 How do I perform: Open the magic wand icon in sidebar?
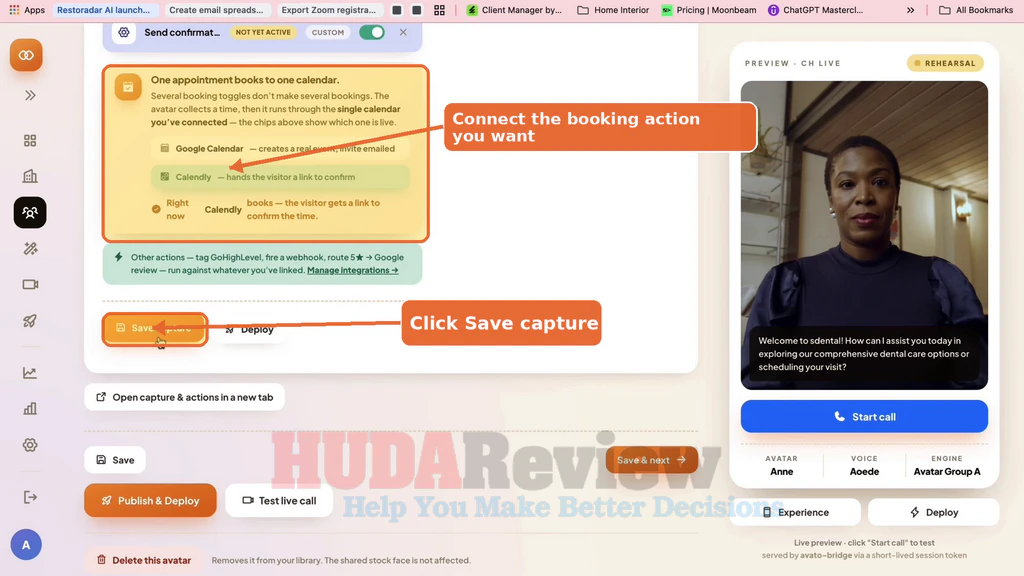point(30,249)
